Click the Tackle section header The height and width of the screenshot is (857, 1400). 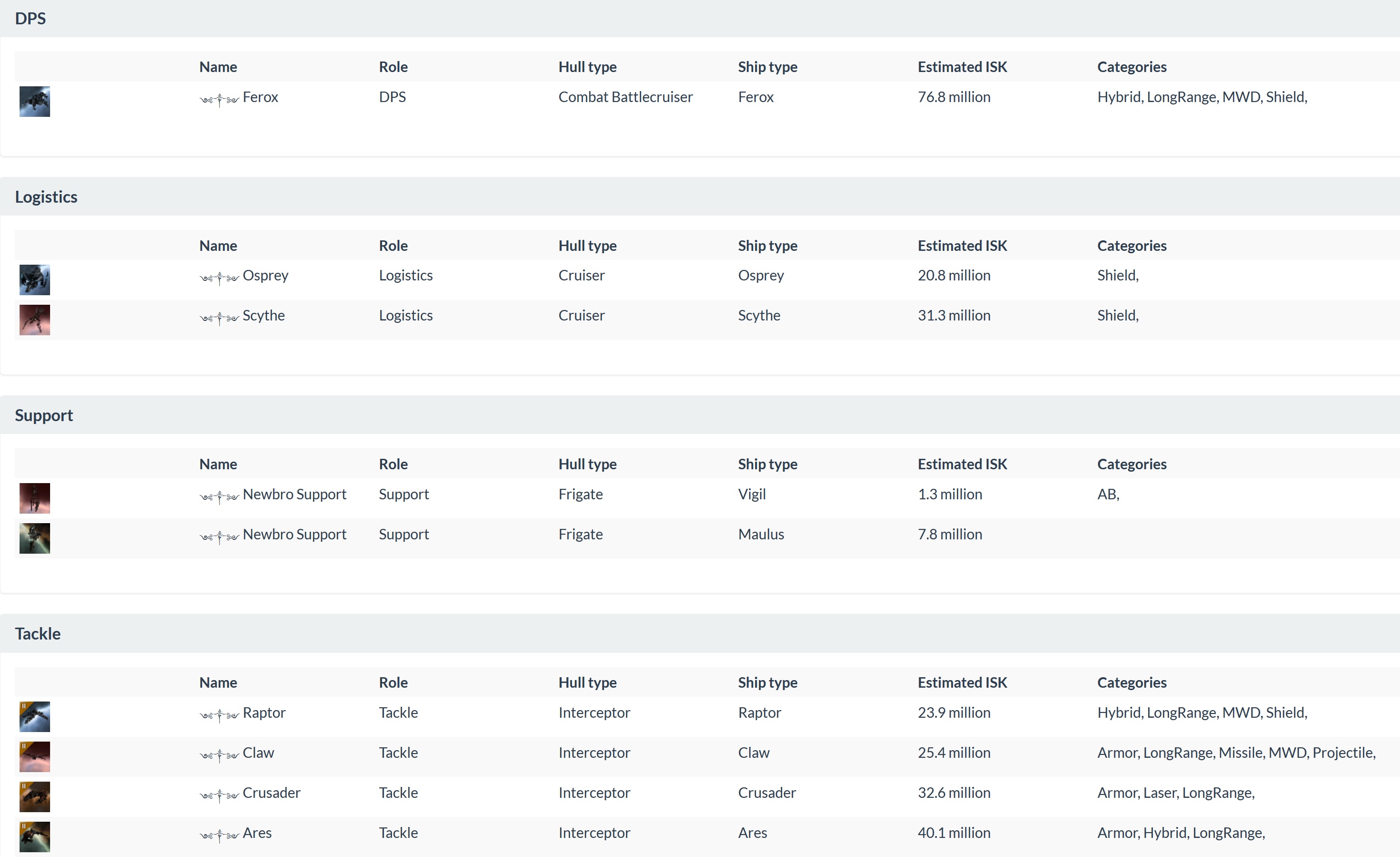coord(38,633)
